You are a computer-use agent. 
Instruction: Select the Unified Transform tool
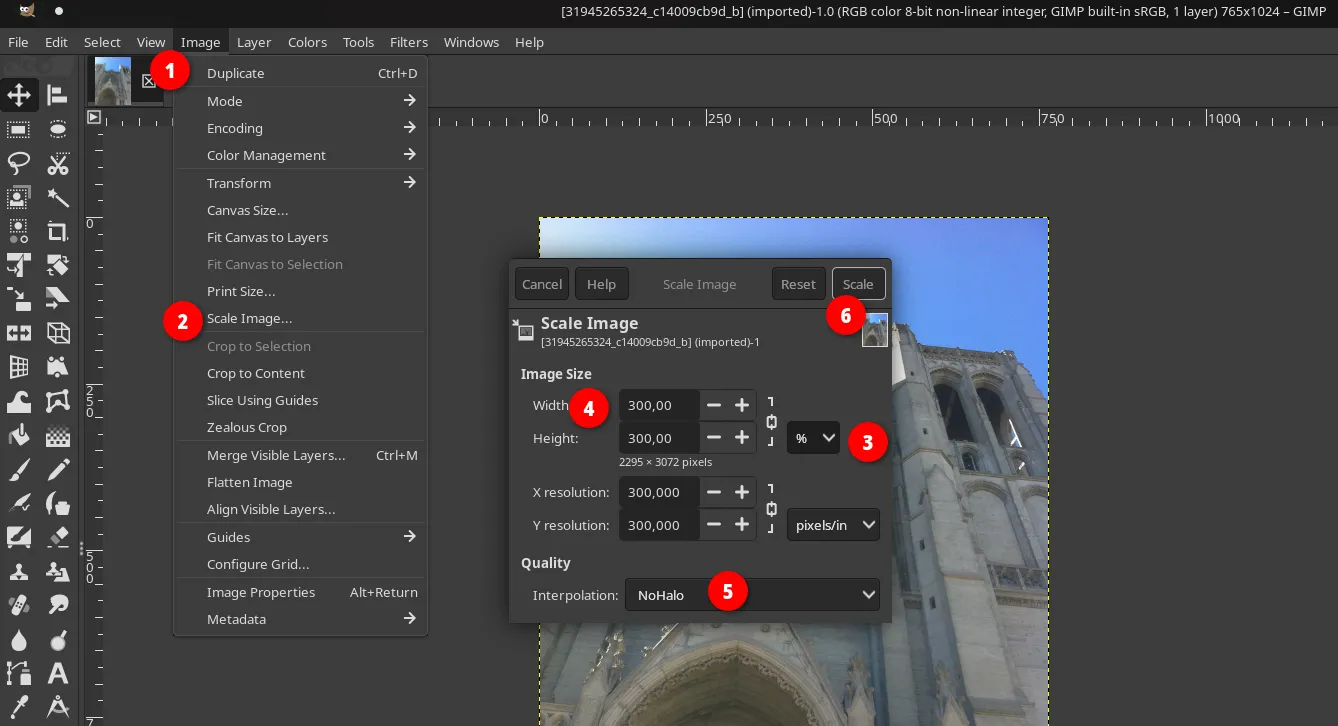pos(18,265)
